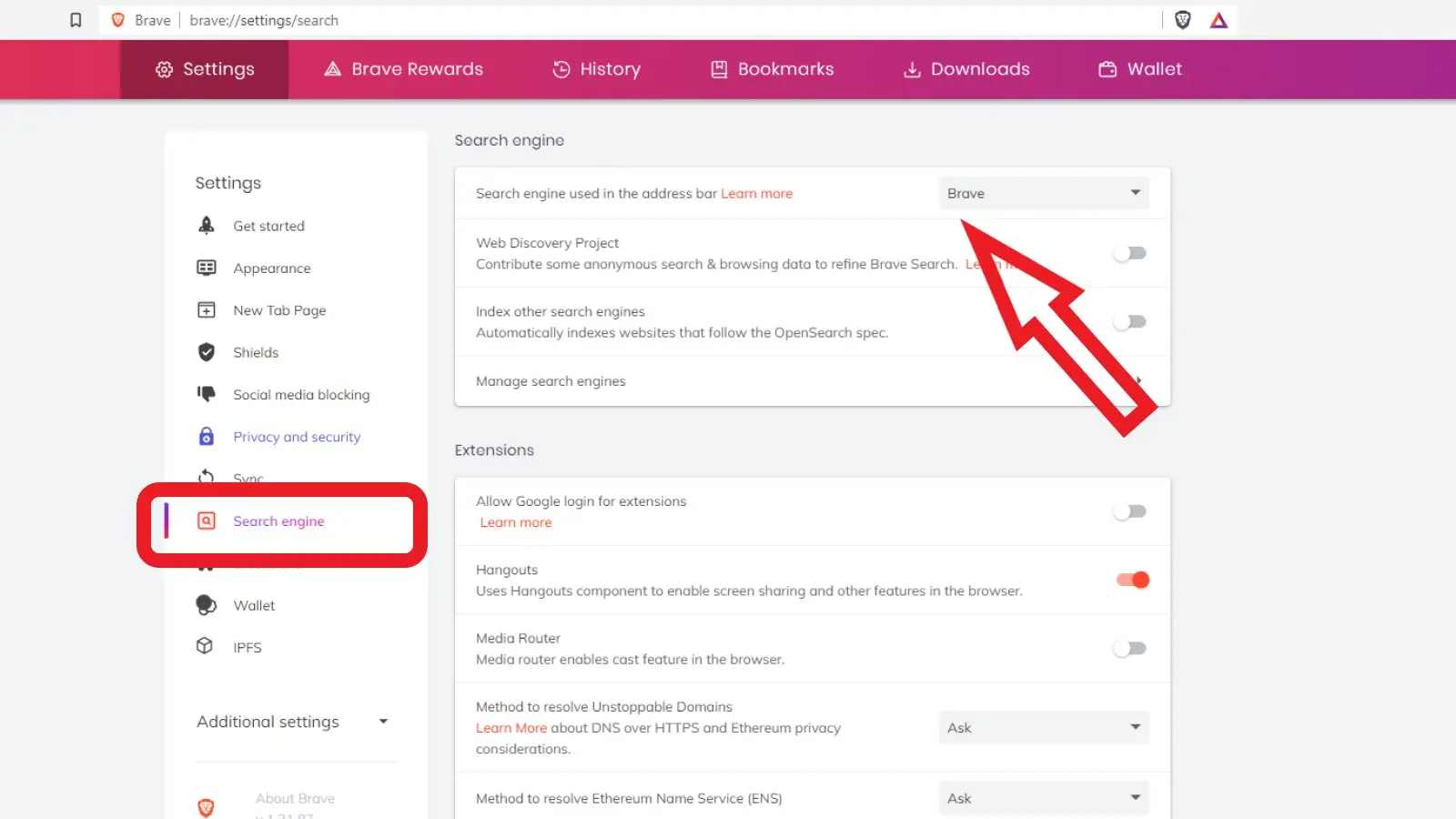This screenshot has height=819, width=1456.
Task: Enable Index other search engines switch
Action: 1130,321
